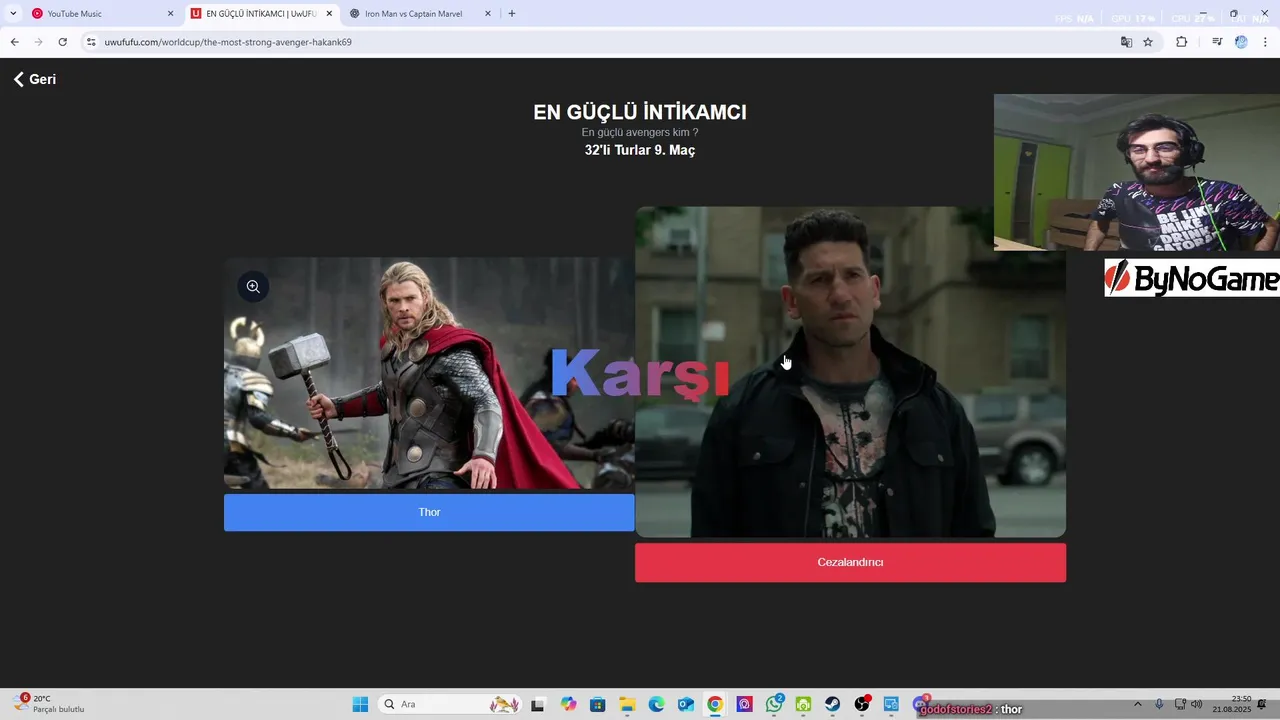Open the Chrome profile avatar

pyautogui.click(x=1241, y=42)
